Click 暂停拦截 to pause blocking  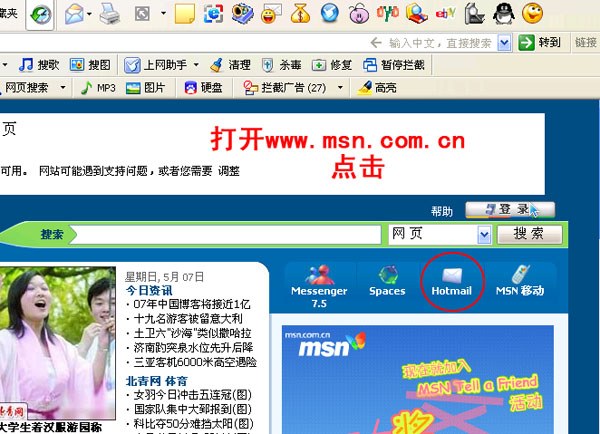[394, 65]
